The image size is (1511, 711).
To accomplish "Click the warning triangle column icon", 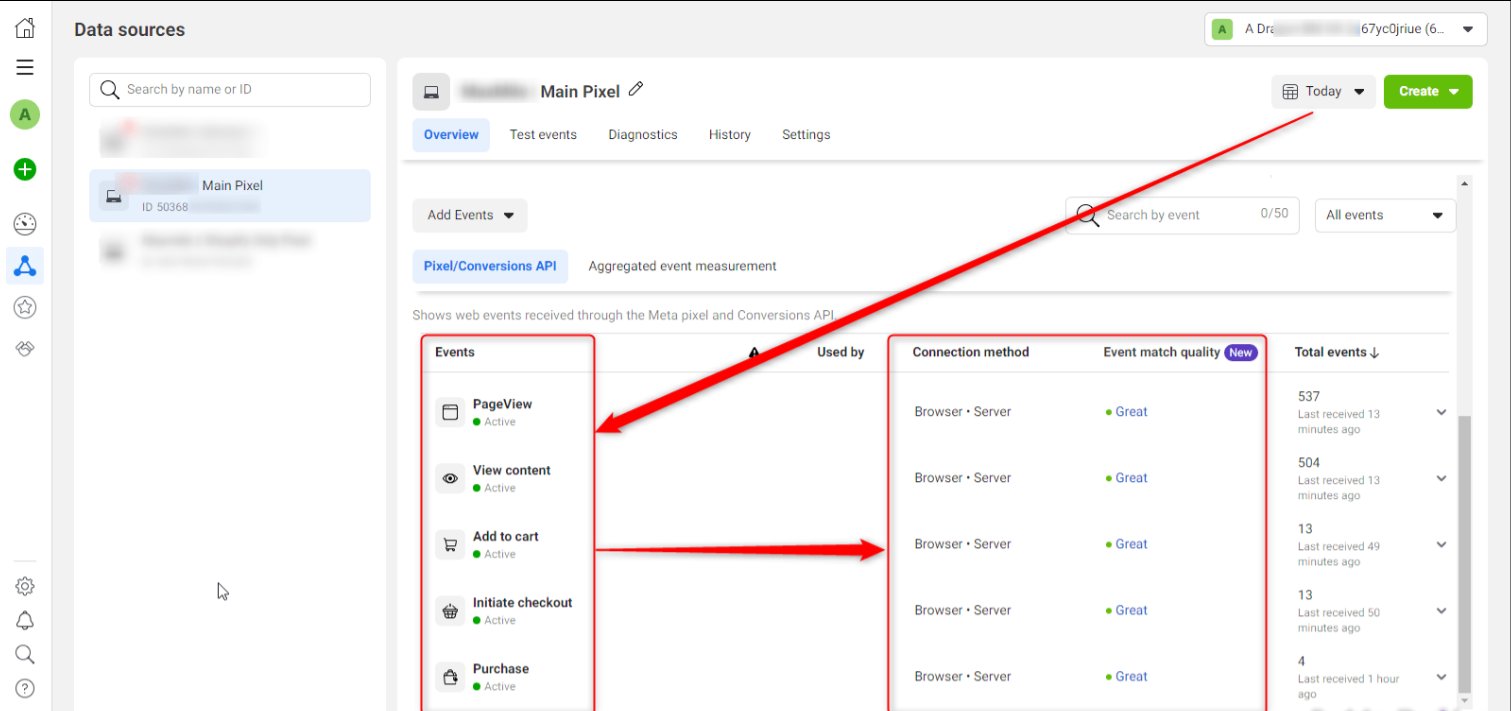I will click(x=754, y=352).
